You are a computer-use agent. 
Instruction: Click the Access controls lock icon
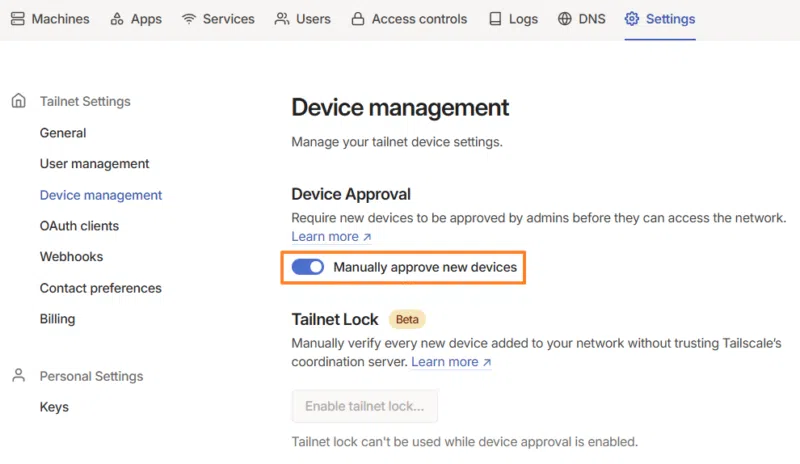(x=358, y=19)
